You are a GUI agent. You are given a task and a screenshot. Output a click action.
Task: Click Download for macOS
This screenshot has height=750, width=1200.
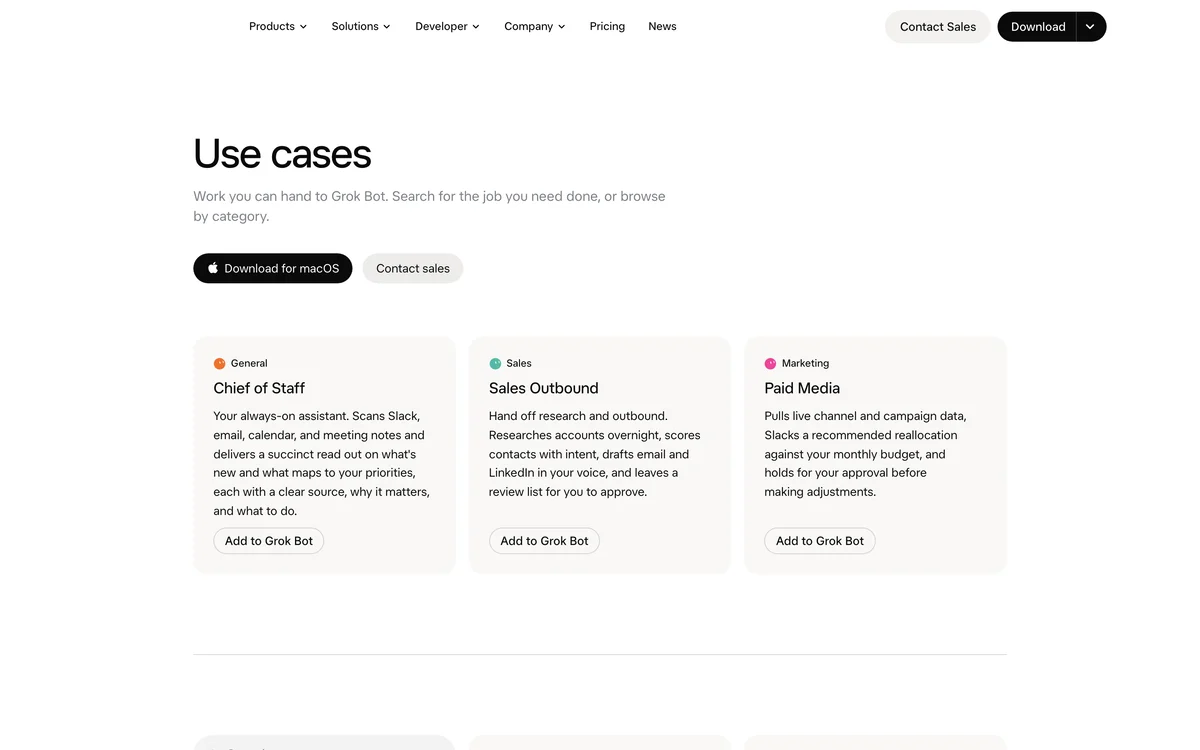pos(273,268)
